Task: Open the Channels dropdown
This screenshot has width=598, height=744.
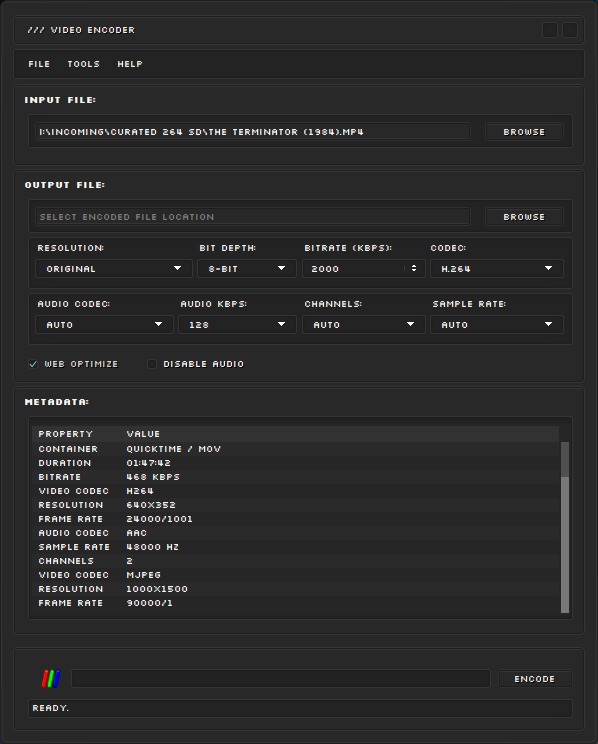Action: coord(364,325)
